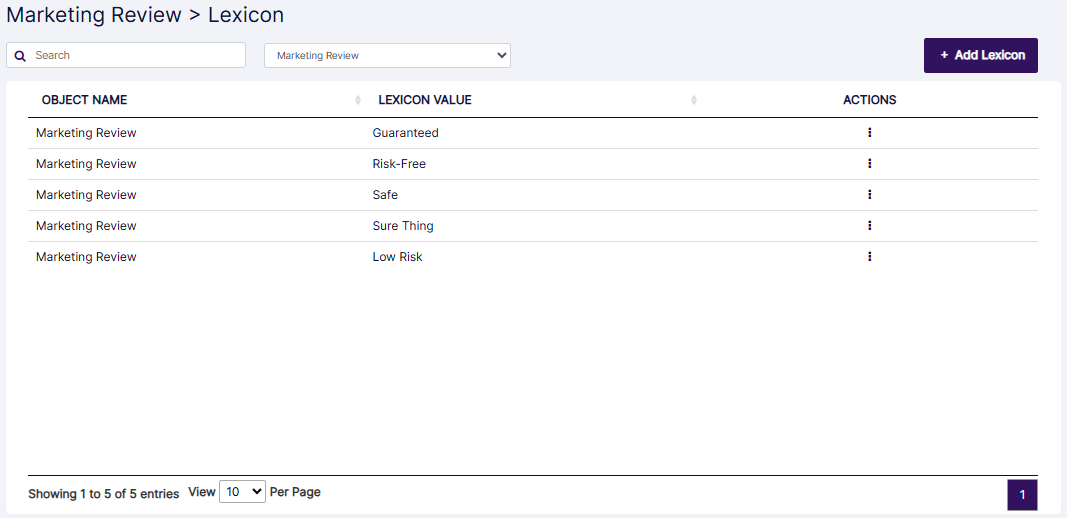The width and height of the screenshot is (1067, 518).
Task: Open the Marketing Review object dropdown
Action: click(387, 55)
